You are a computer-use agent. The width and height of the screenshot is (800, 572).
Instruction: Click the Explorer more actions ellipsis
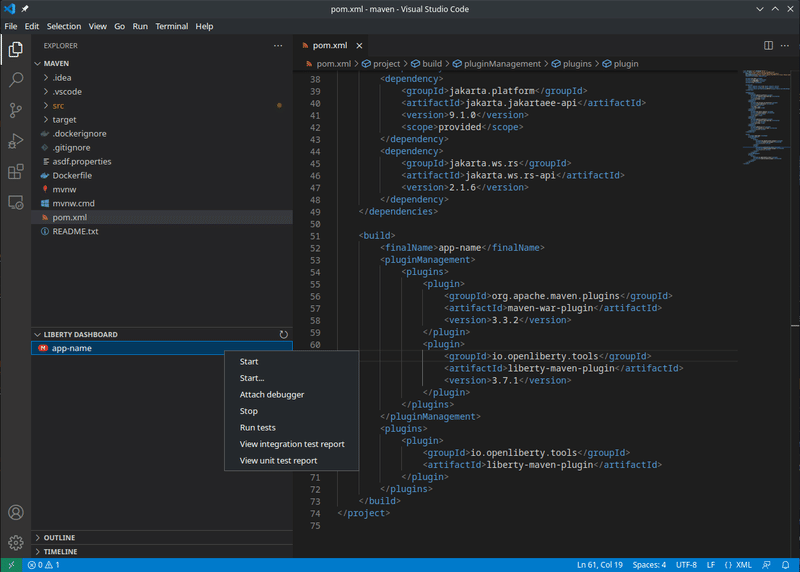pos(278,45)
